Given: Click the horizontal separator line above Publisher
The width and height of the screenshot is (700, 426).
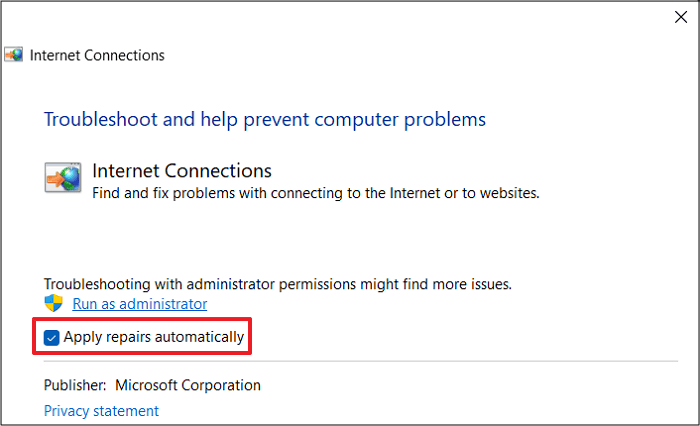Looking at the screenshot, I should (360, 361).
